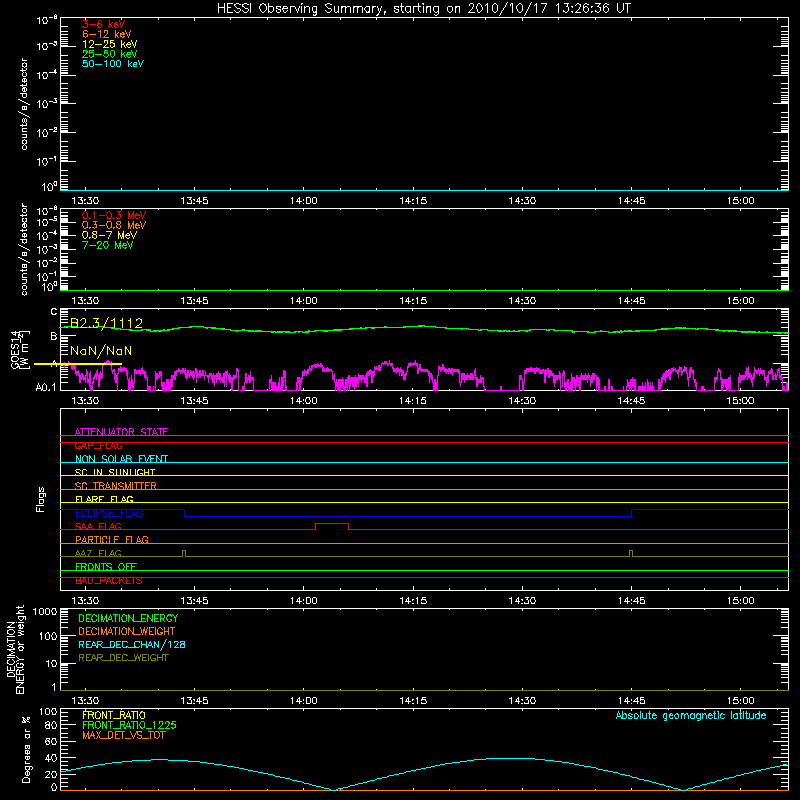This screenshot has height=800, width=800.
Task: Select the 50-100 keV legend label
Action: tap(113, 64)
